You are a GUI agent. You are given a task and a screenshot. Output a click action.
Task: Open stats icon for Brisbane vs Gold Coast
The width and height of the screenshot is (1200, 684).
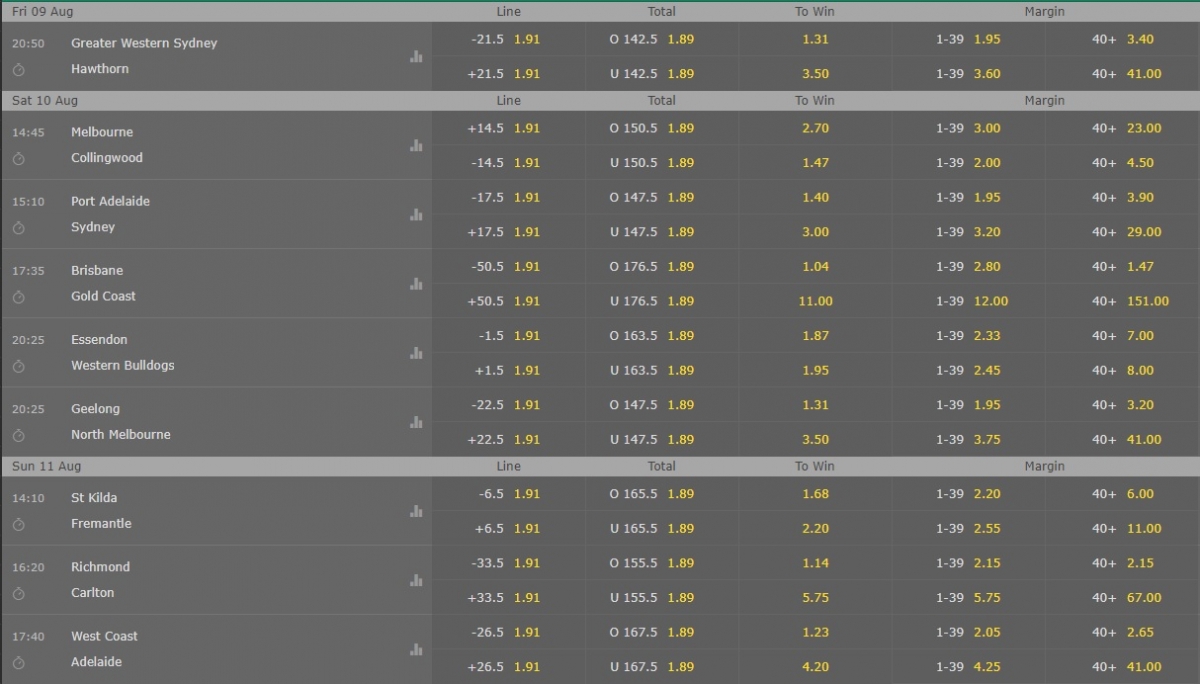416,284
